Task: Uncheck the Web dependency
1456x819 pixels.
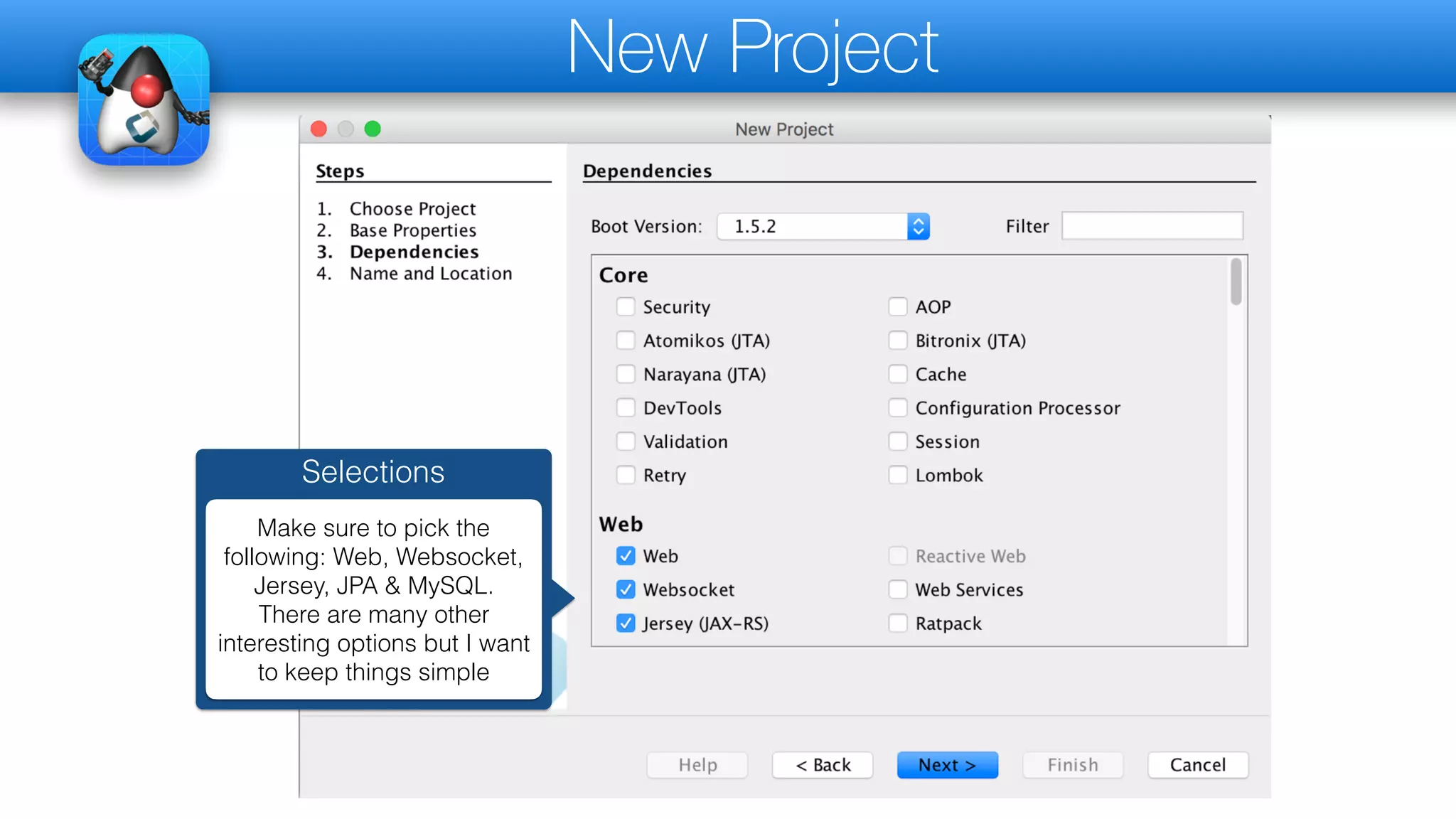Action: tap(626, 556)
